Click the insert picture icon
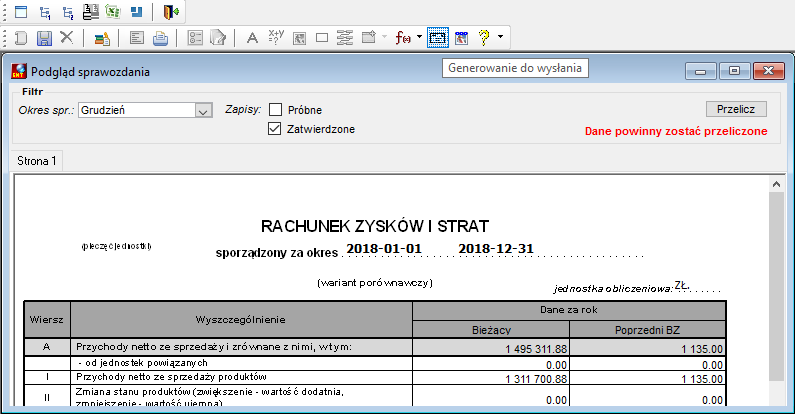Image resolution: width=795 pixels, height=414 pixels. click(x=299, y=39)
